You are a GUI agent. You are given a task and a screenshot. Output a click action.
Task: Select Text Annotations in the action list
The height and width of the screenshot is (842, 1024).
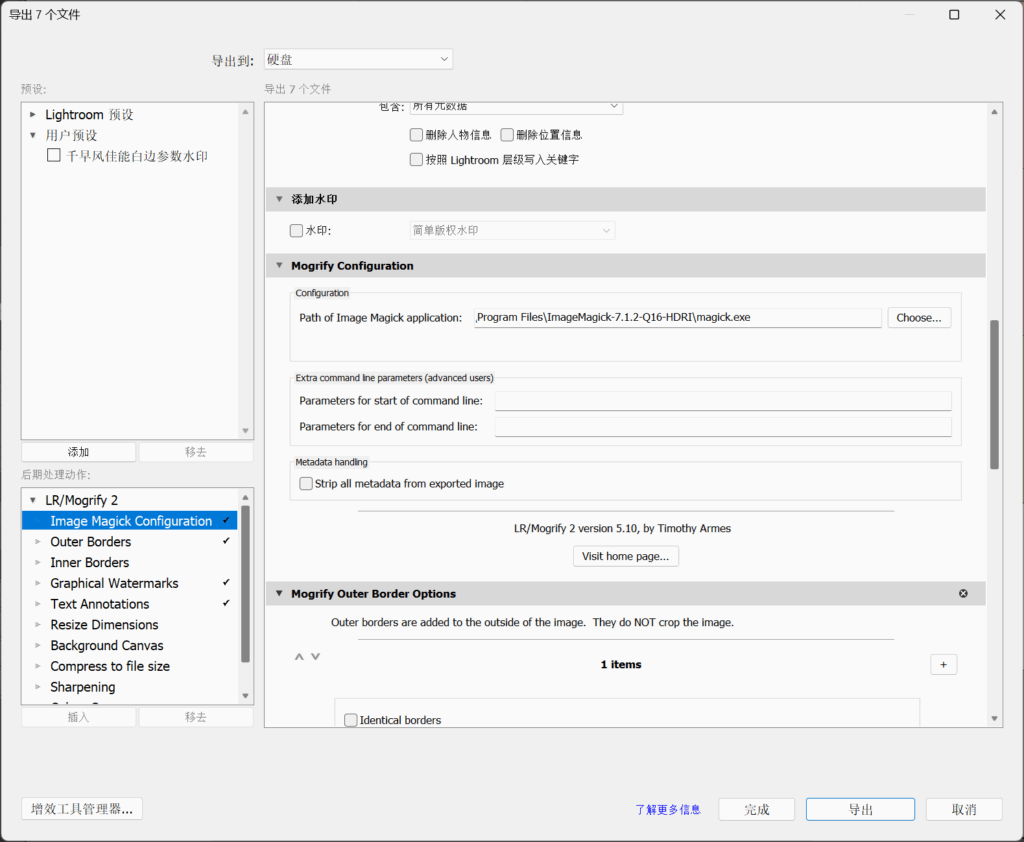[99, 604]
